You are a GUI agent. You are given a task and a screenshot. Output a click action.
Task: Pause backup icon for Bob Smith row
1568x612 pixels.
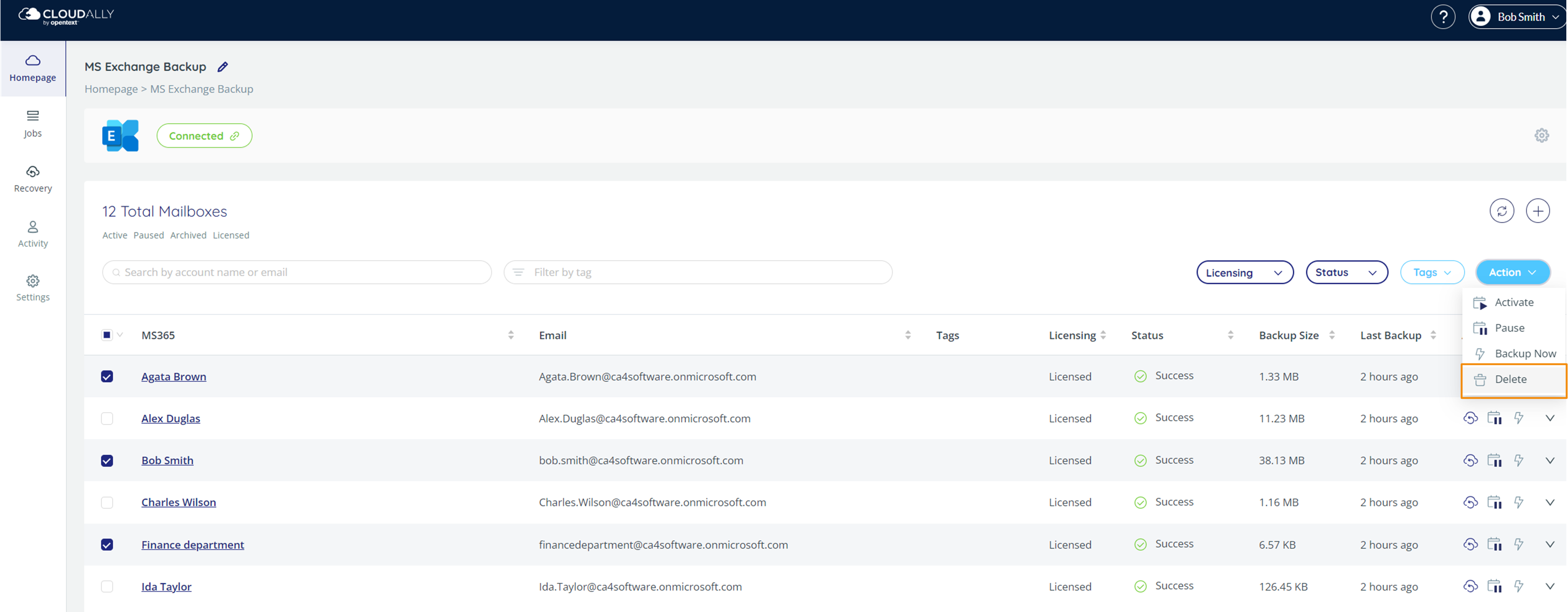point(1494,461)
